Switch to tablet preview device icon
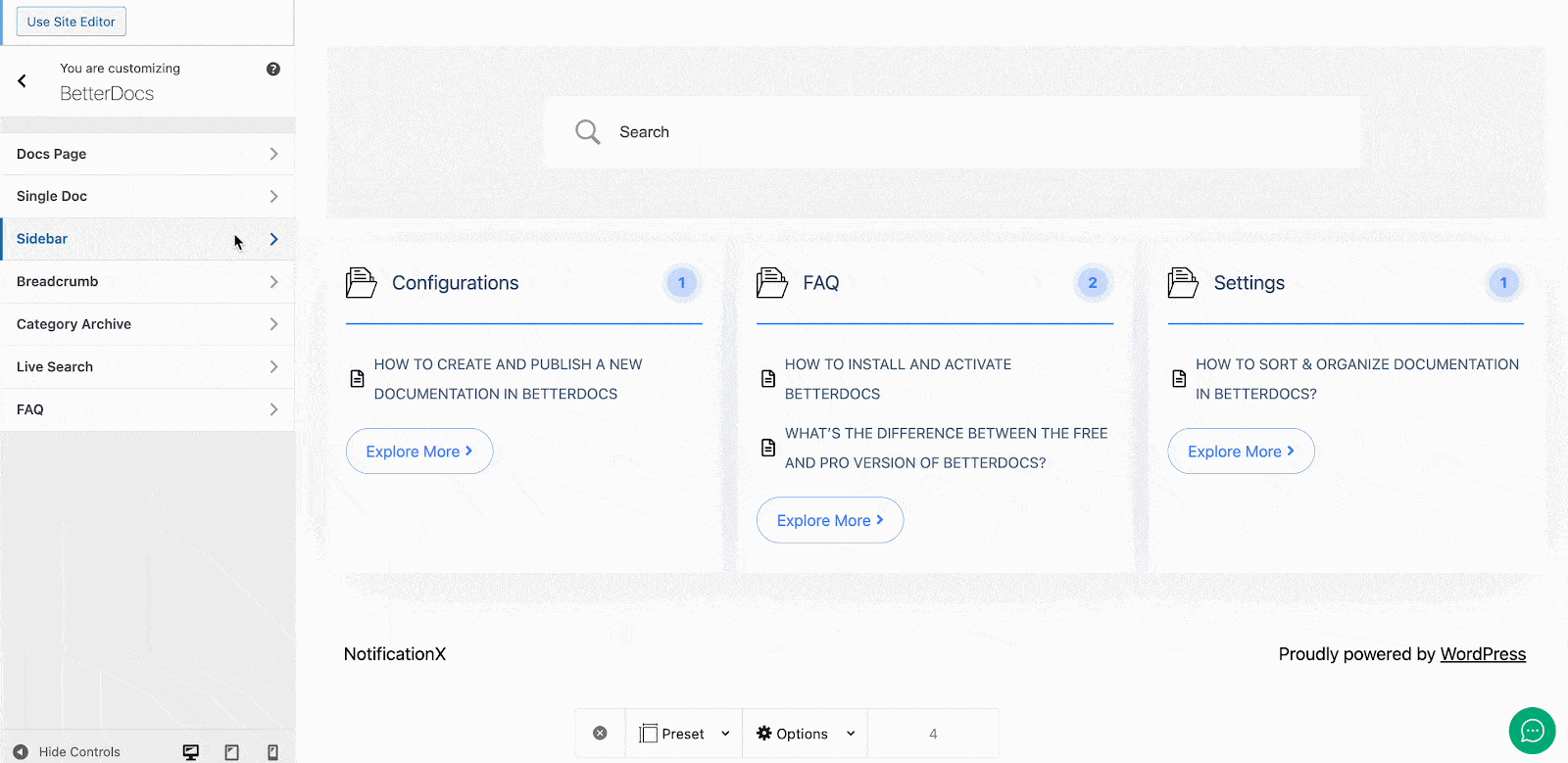 click(x=232, y=752)
